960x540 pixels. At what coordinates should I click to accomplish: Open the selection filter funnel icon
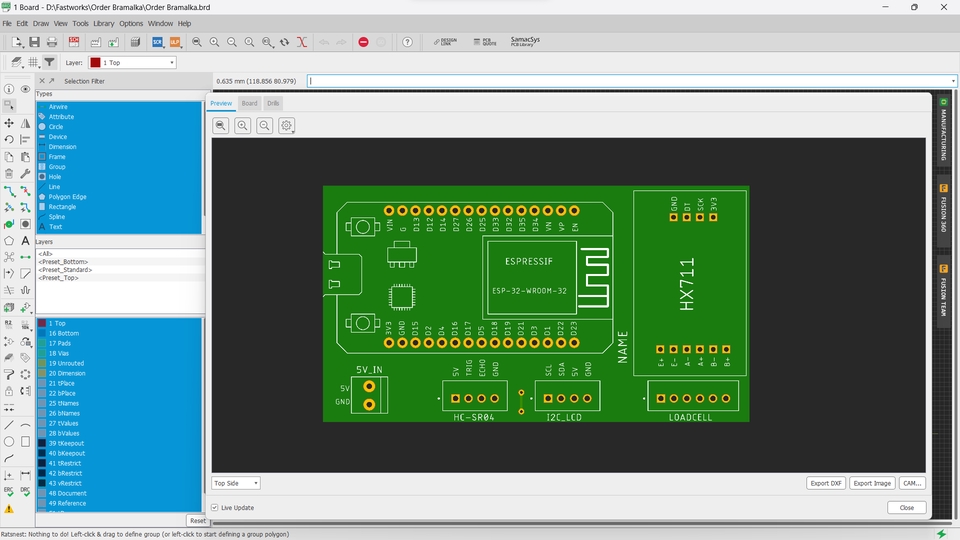pyautogui.click(x=49, y=62)
